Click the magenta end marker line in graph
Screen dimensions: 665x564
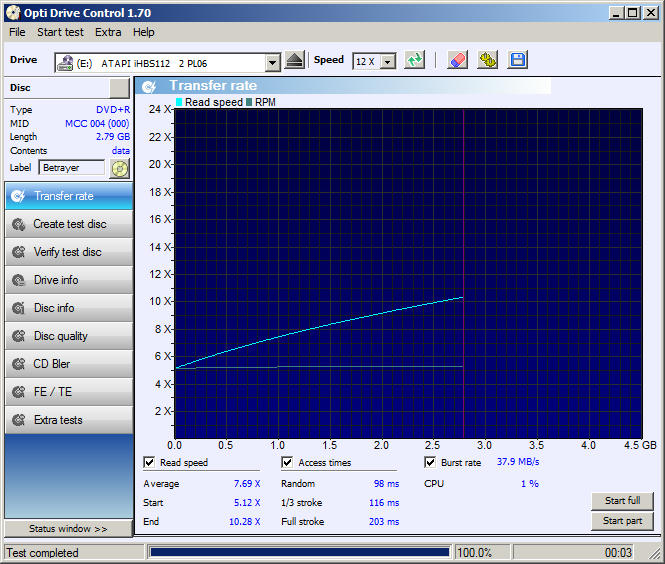point(463,274)
